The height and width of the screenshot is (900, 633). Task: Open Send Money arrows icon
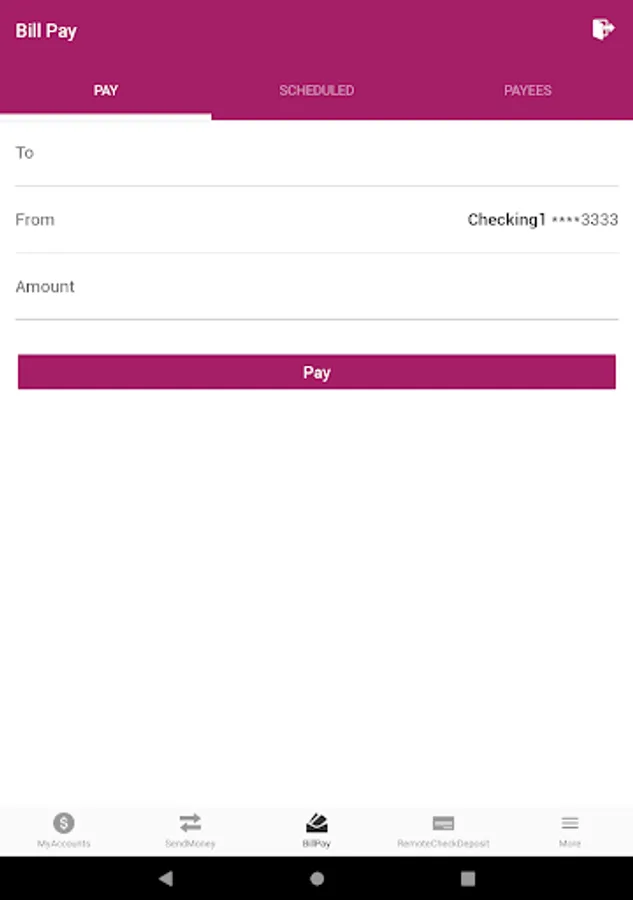pyautogui.click(x=190, y=823)
